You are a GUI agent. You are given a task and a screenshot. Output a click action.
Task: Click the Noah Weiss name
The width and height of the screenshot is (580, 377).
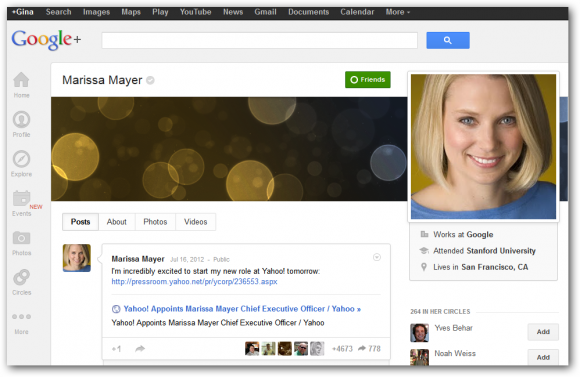tap(455, 353)
